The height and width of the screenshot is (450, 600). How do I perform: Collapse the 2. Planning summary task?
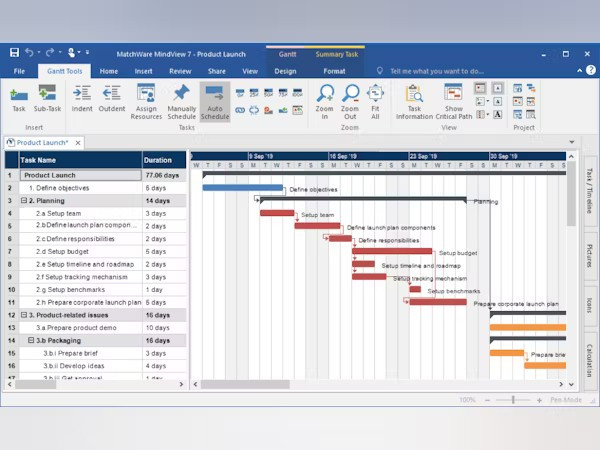[x=24, y=201]
